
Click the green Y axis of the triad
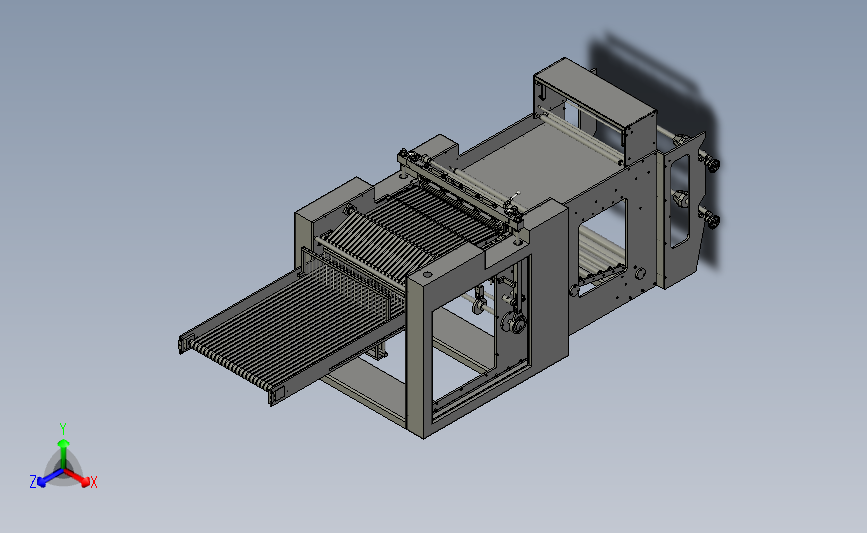(63, 453)
